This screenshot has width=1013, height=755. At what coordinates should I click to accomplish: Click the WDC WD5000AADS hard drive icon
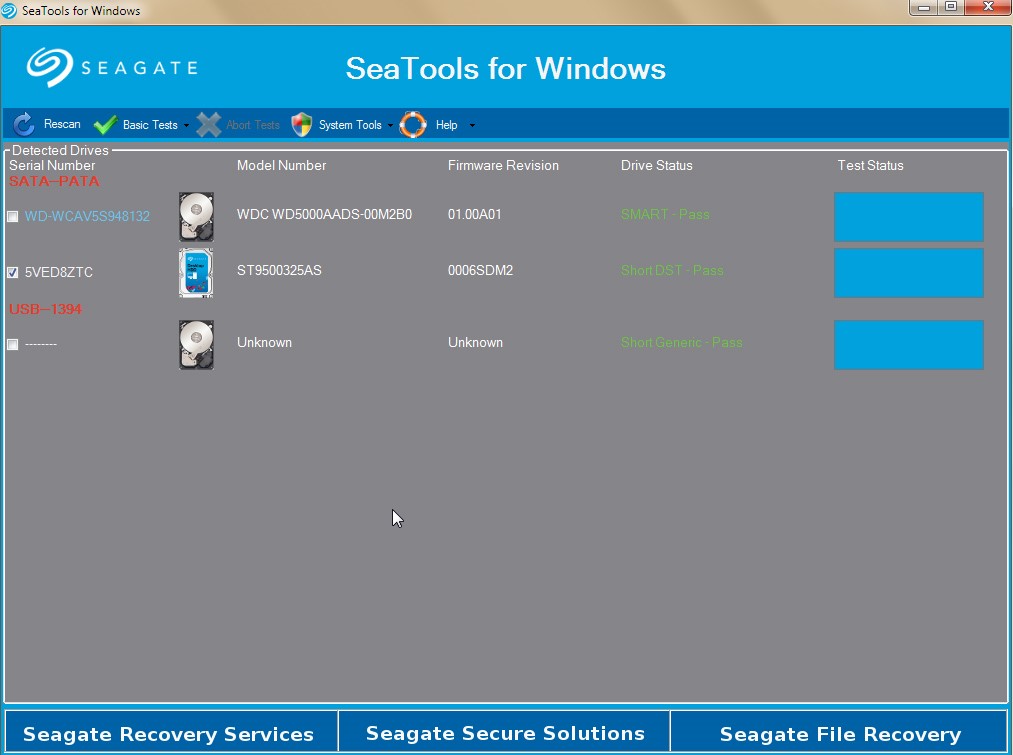[196, 217]
